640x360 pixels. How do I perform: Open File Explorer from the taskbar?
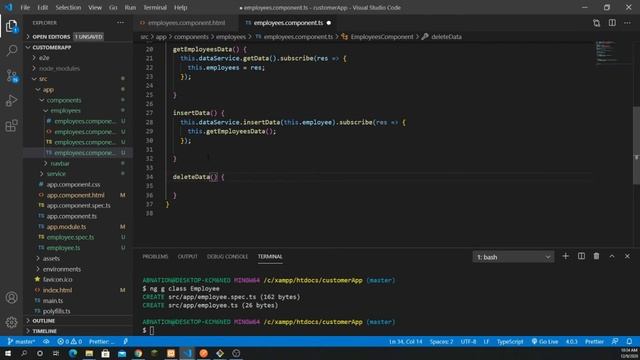(x=89, y=353)
